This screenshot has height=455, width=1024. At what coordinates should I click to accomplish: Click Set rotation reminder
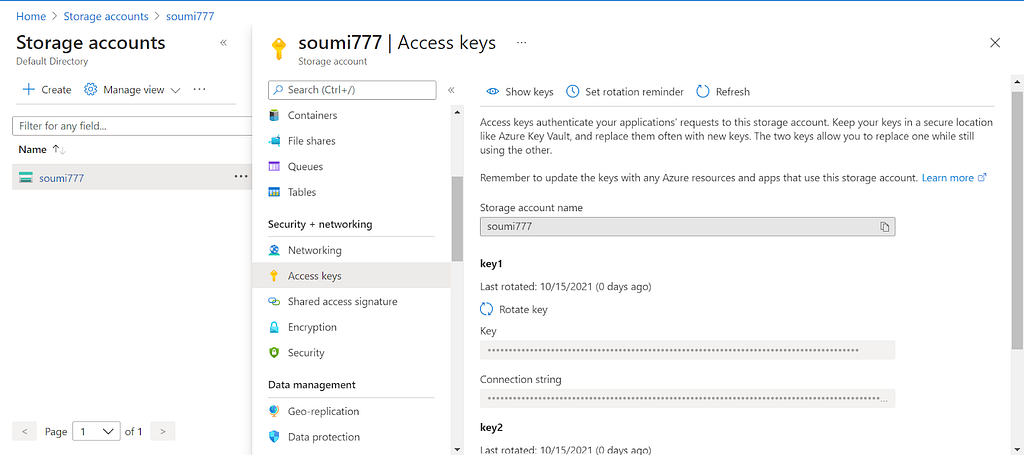625,91
